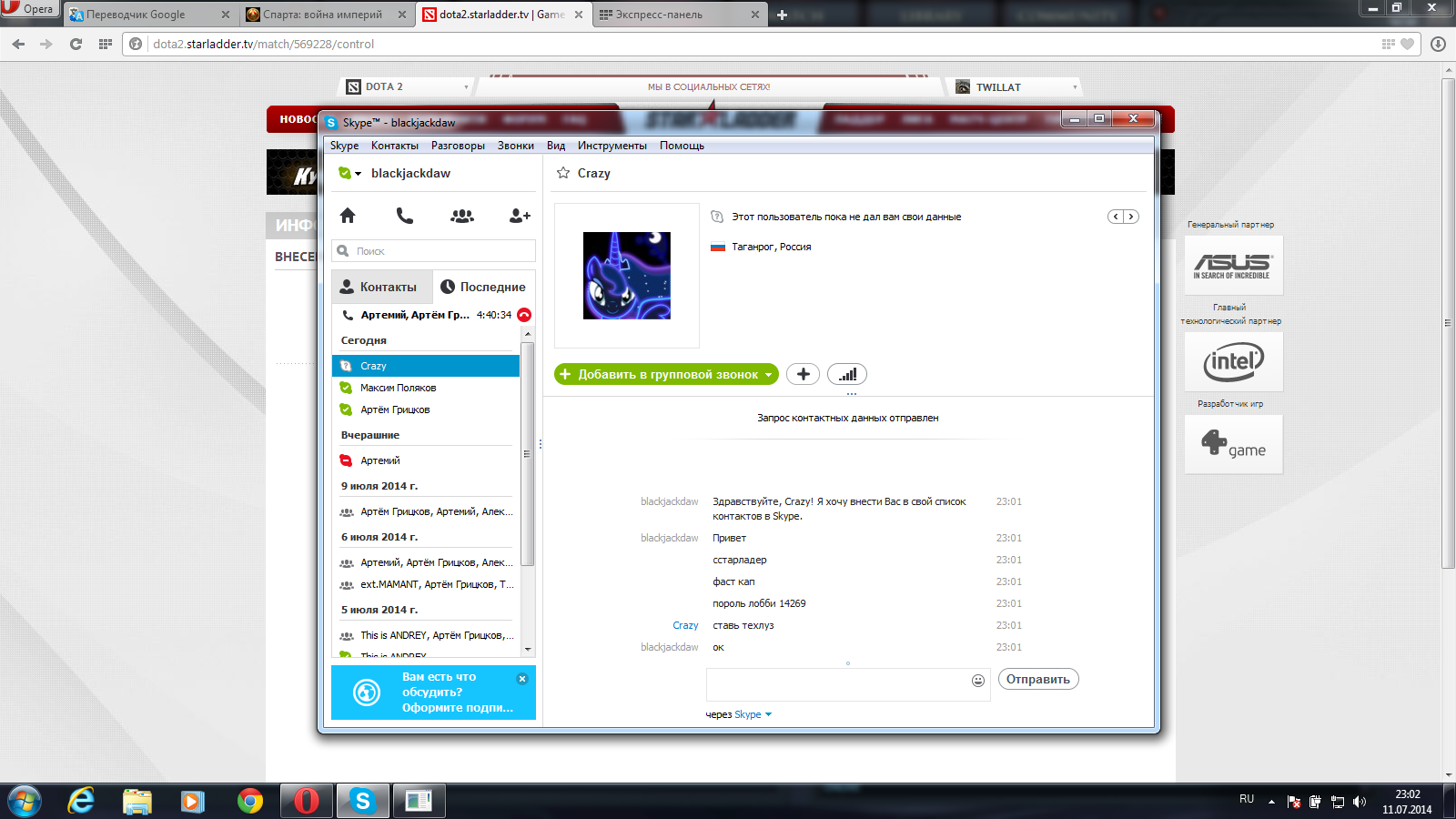Create a new group icon in Skype
This screenshot has height=819, width=1456.
[x=462, y=216]
